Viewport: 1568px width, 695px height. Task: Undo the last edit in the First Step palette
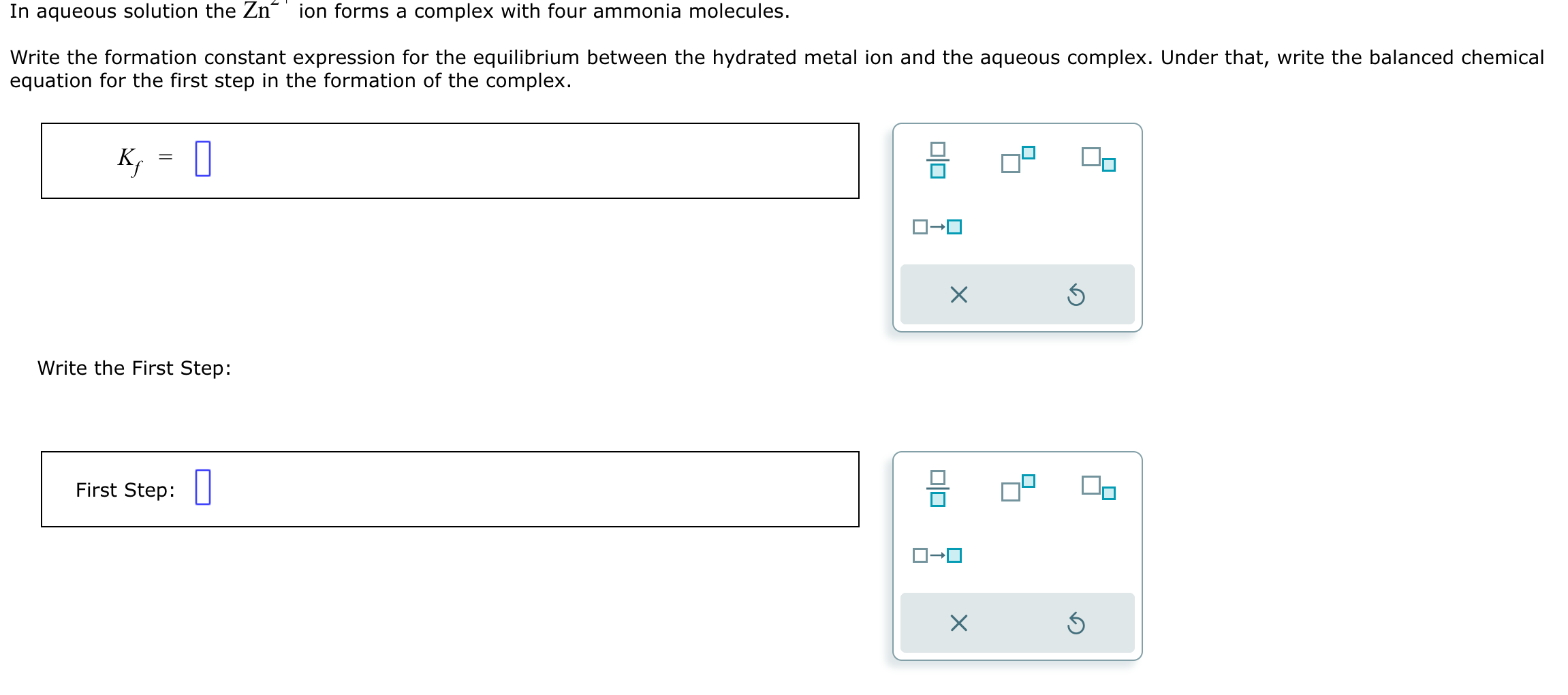pyautogui.click(x=1076, y=623)
